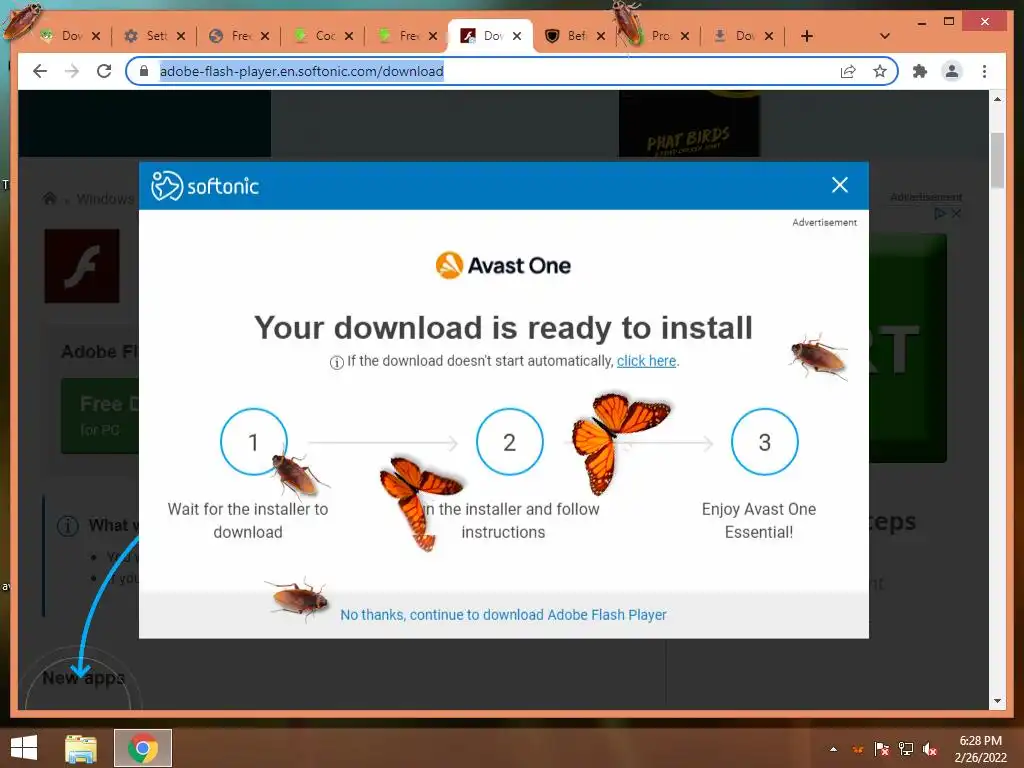
Task: Click the browser forward arrow
Action: click(72, 71)
